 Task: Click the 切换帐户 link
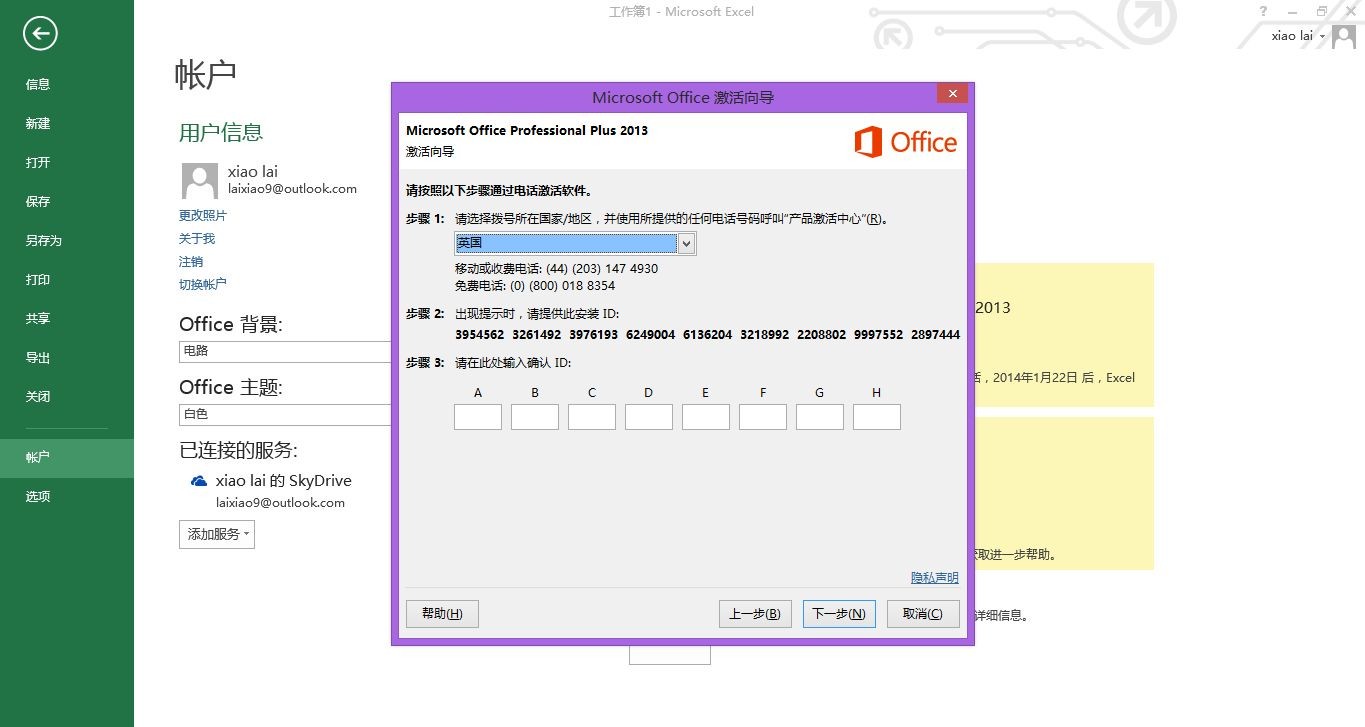click(x=203, y=285)
